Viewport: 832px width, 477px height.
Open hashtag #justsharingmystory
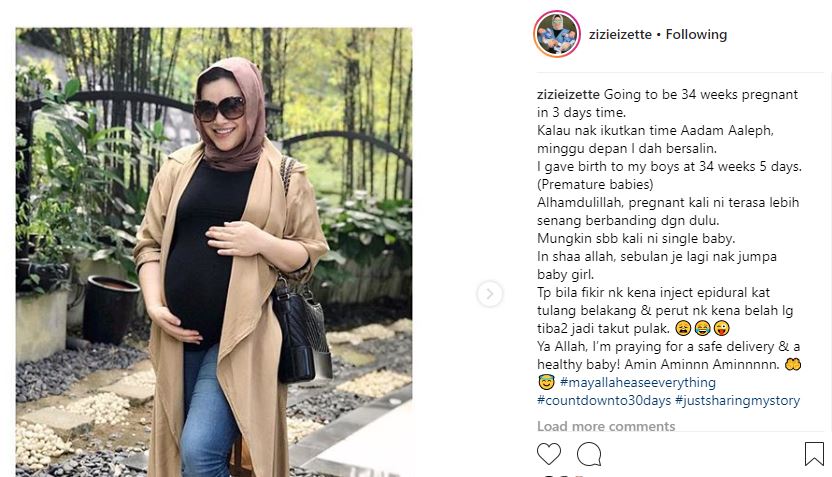click(x=738, y=401)
